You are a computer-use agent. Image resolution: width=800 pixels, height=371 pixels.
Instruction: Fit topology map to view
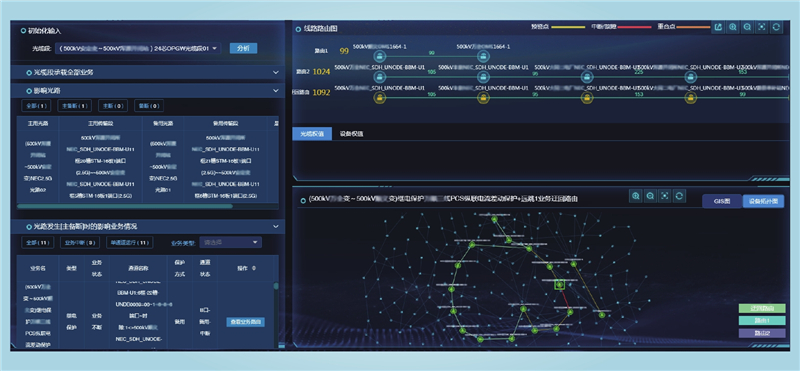[x=664, y=196]
